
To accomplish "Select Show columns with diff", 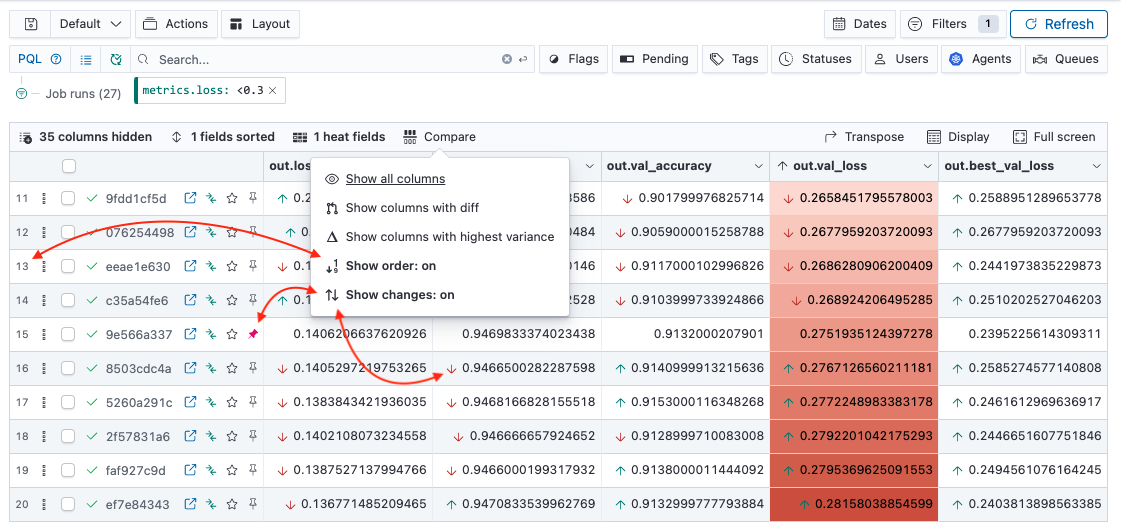I will (x=412, y=208).
